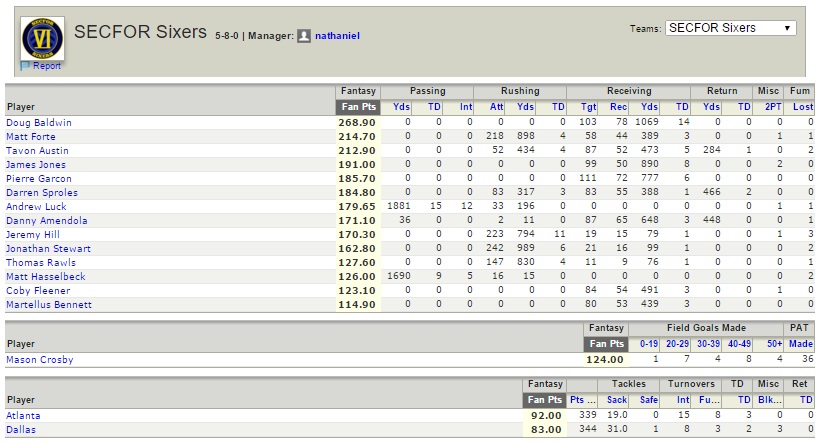This screenshot has width=819, height=443.
Task: Sort by Receiving TD column
Action: 682,107
